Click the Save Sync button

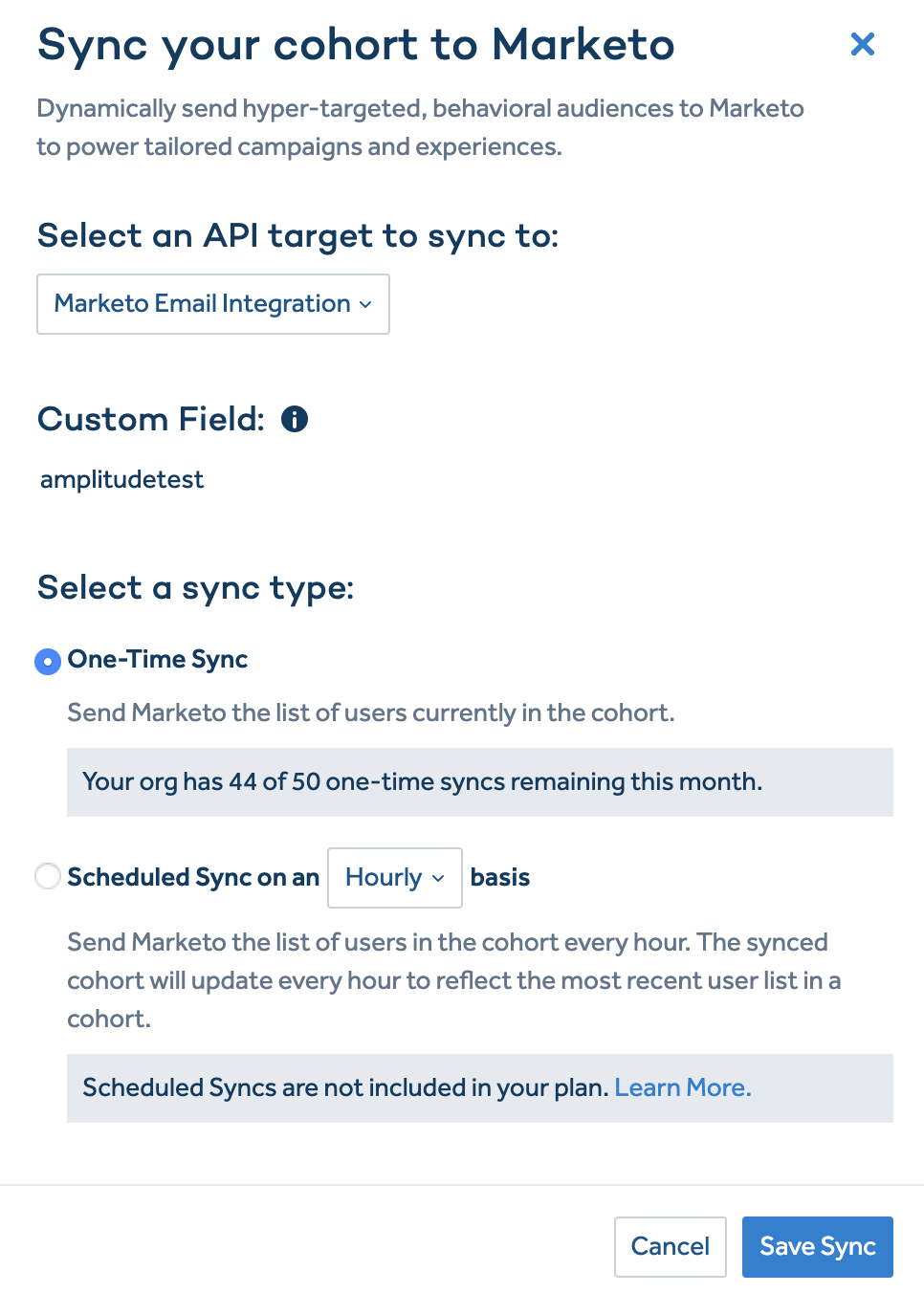tap(817, 1246)
